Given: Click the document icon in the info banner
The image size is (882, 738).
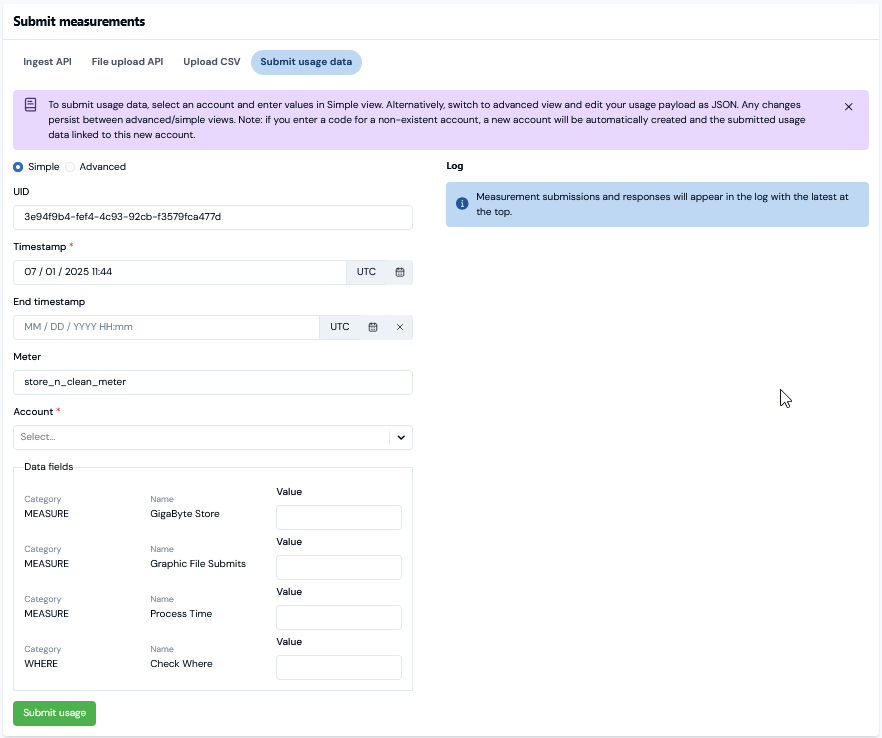Looking at the screenshot, I should click(31, 105).
